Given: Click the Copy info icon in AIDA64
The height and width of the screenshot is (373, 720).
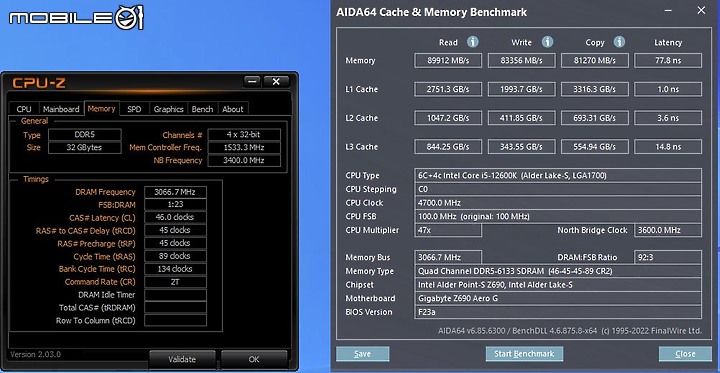Looking at the screenshot, I should pos(619,42).
